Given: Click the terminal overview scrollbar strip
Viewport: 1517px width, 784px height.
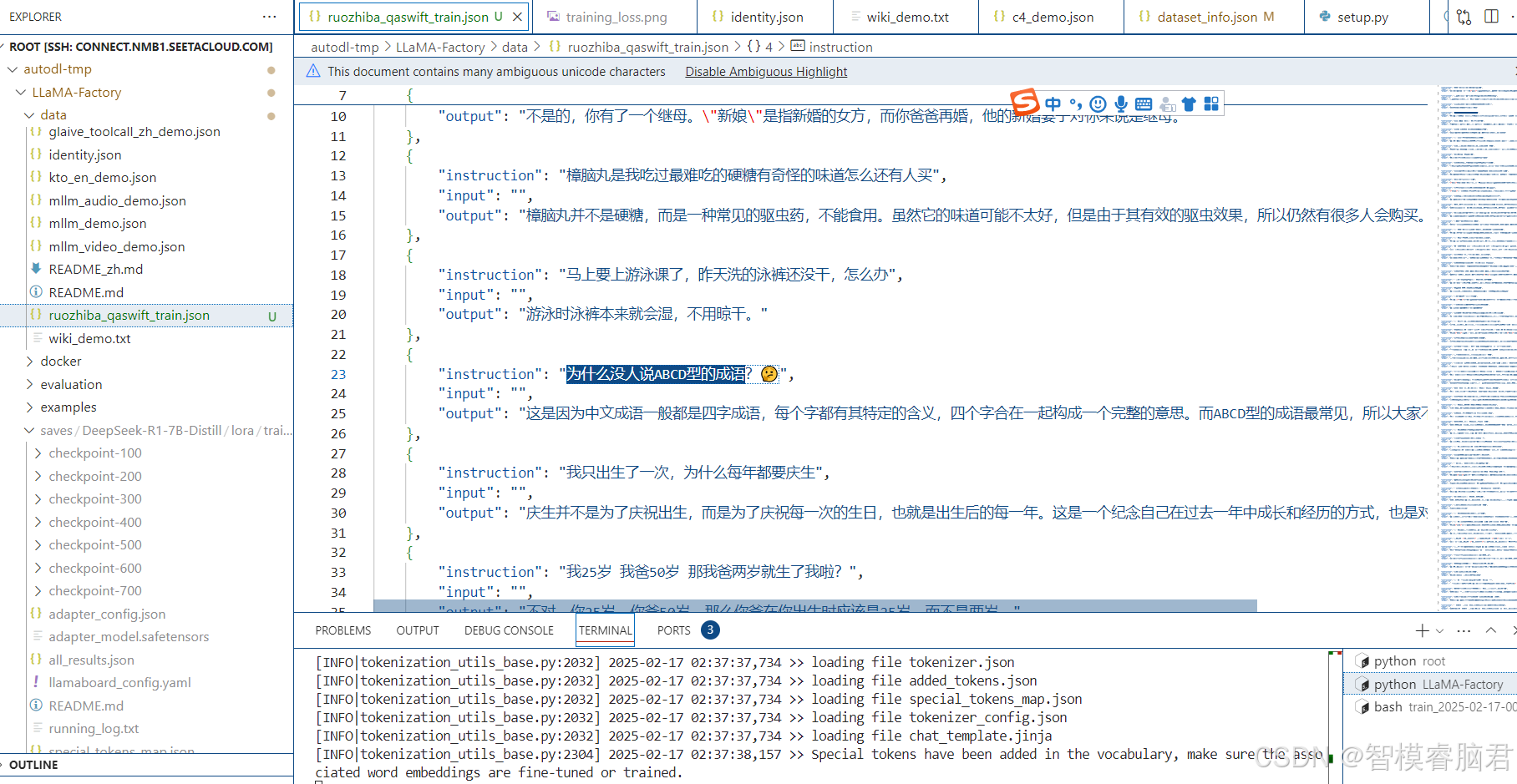Looking at the screenshot, I should pyautogui.click(x=1335, y=716).
